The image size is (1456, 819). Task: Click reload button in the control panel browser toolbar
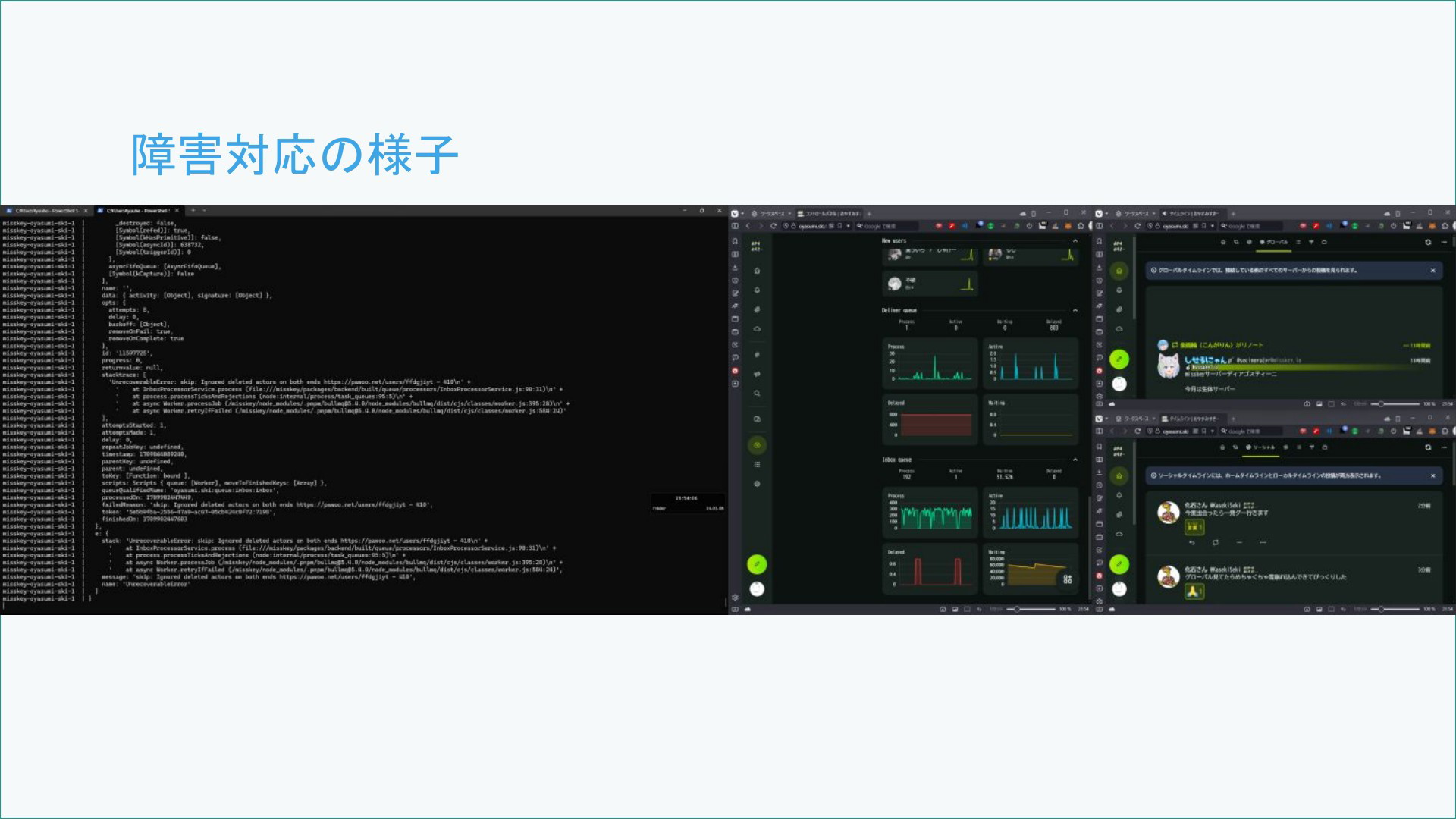point(773,226)
